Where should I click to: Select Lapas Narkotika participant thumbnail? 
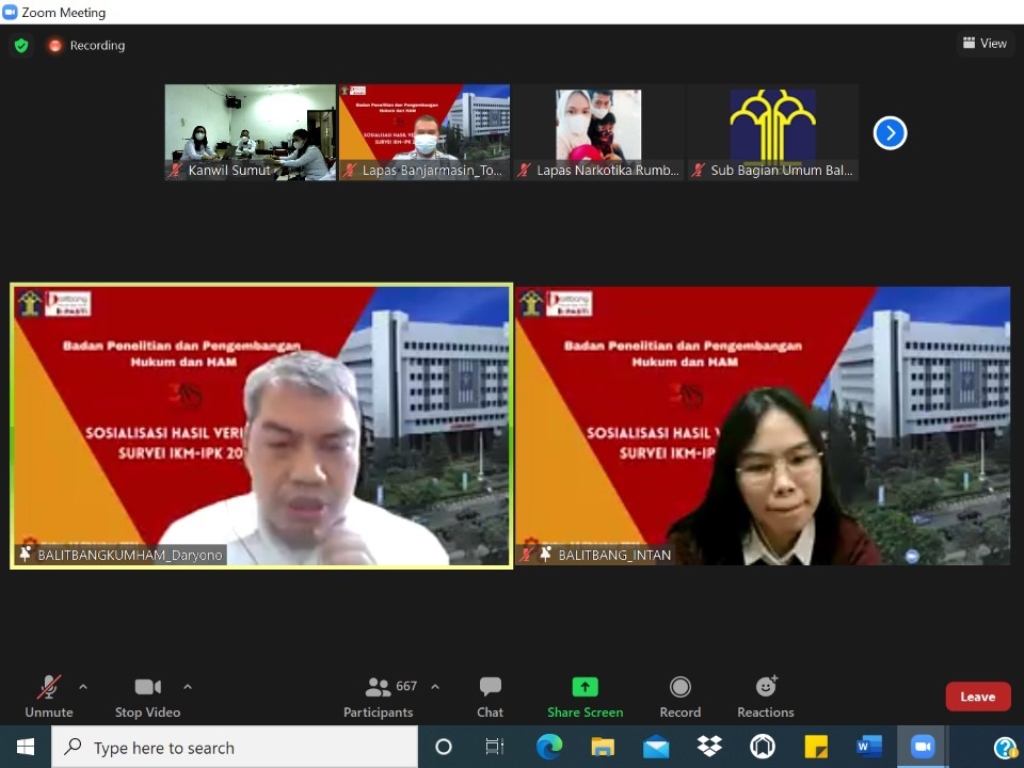[x=598, y=132]
